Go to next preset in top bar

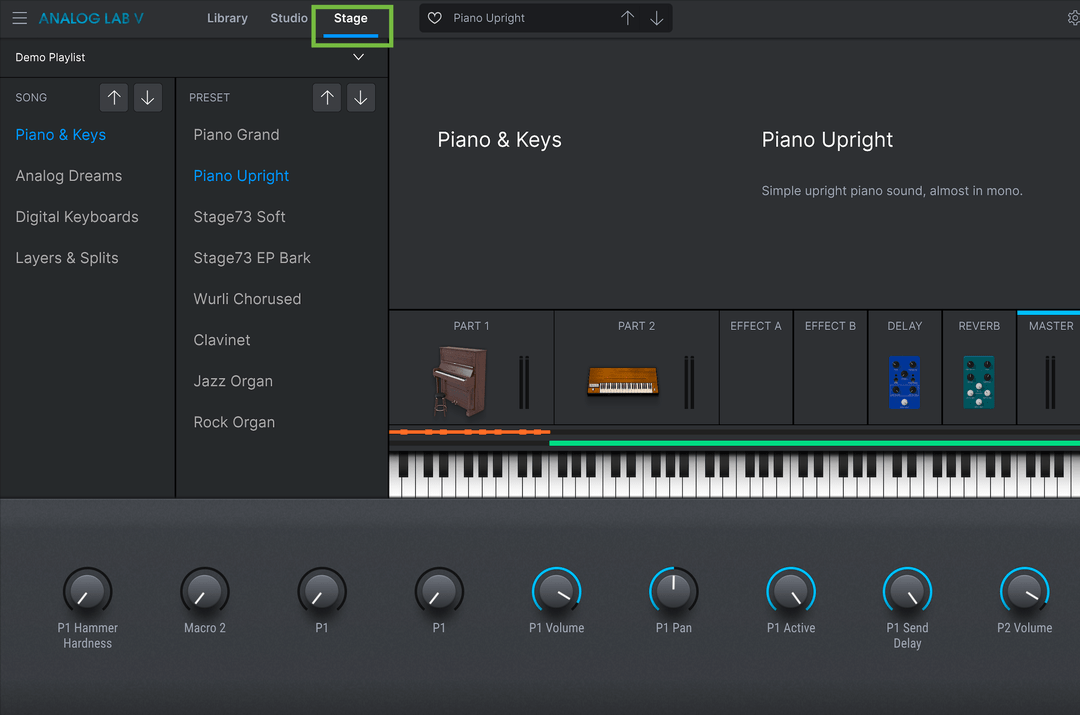click(x=657, y=18)
